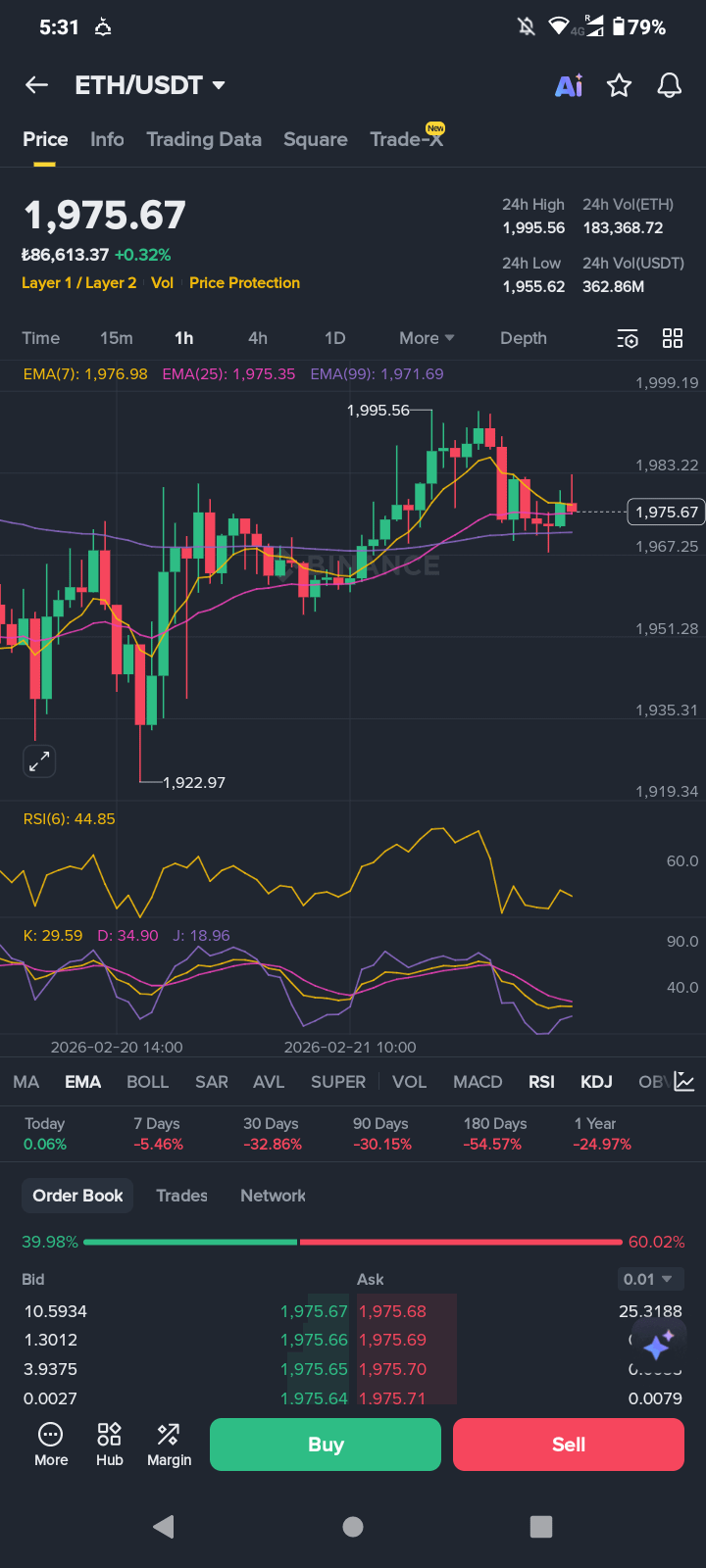Tap the EMA(99): 1,971.69 legend
This screenshot has width=706, height=1568.
pyautogui.click(x=377, y=374)
